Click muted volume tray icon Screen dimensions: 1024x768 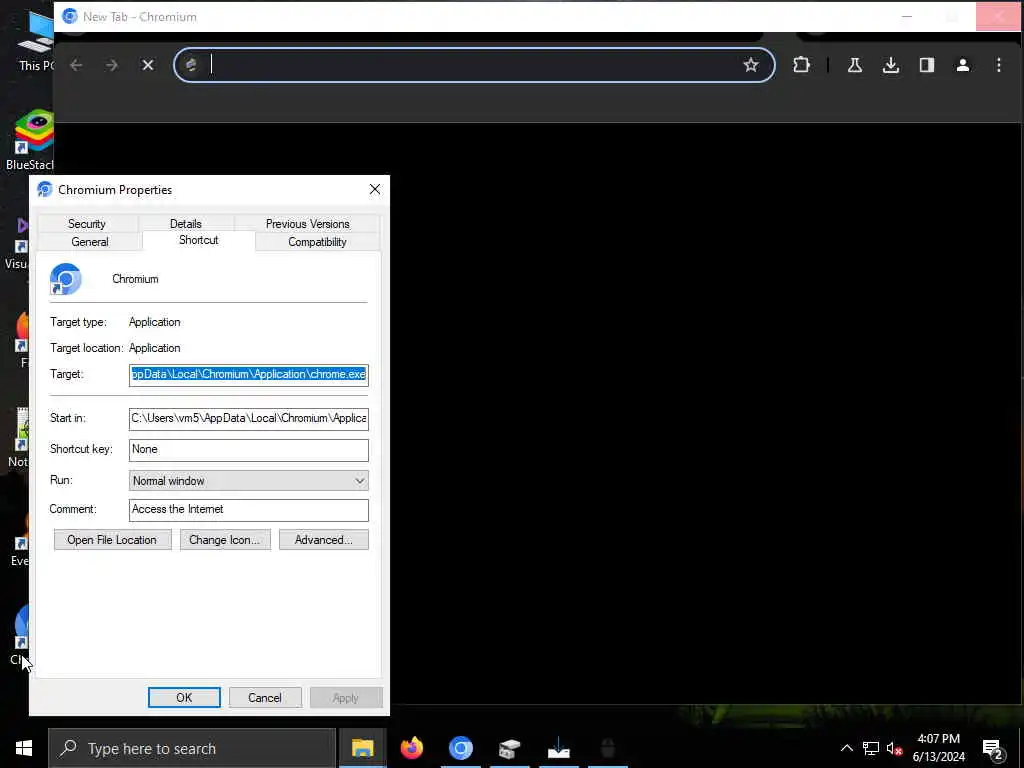click(x=894, y=748)
